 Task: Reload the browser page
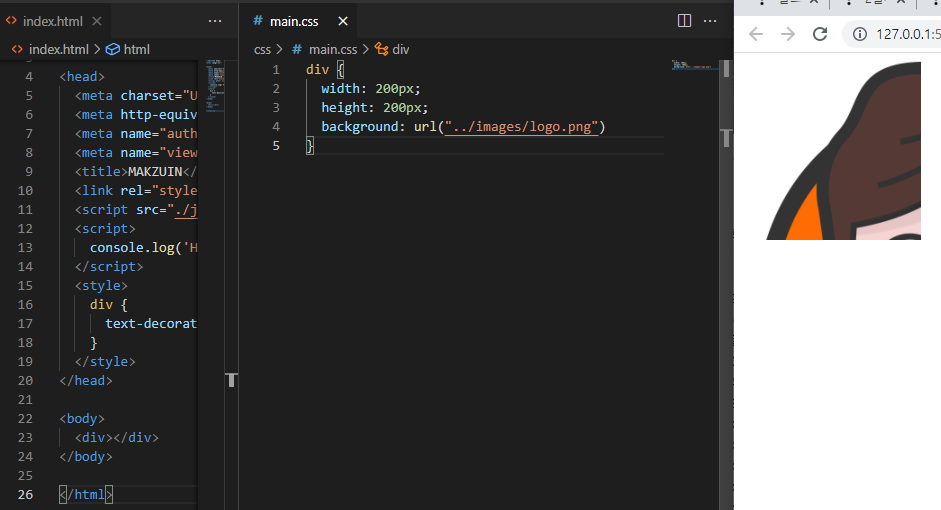click(x=820, y=34)
